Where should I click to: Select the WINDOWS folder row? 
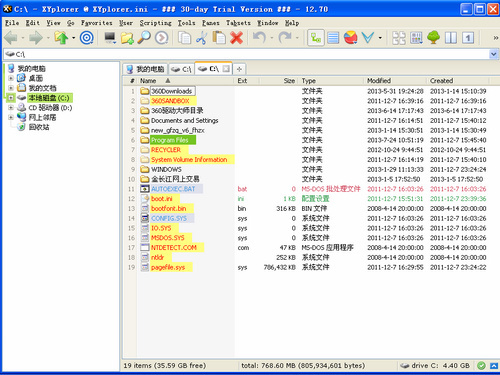point(166,169)
